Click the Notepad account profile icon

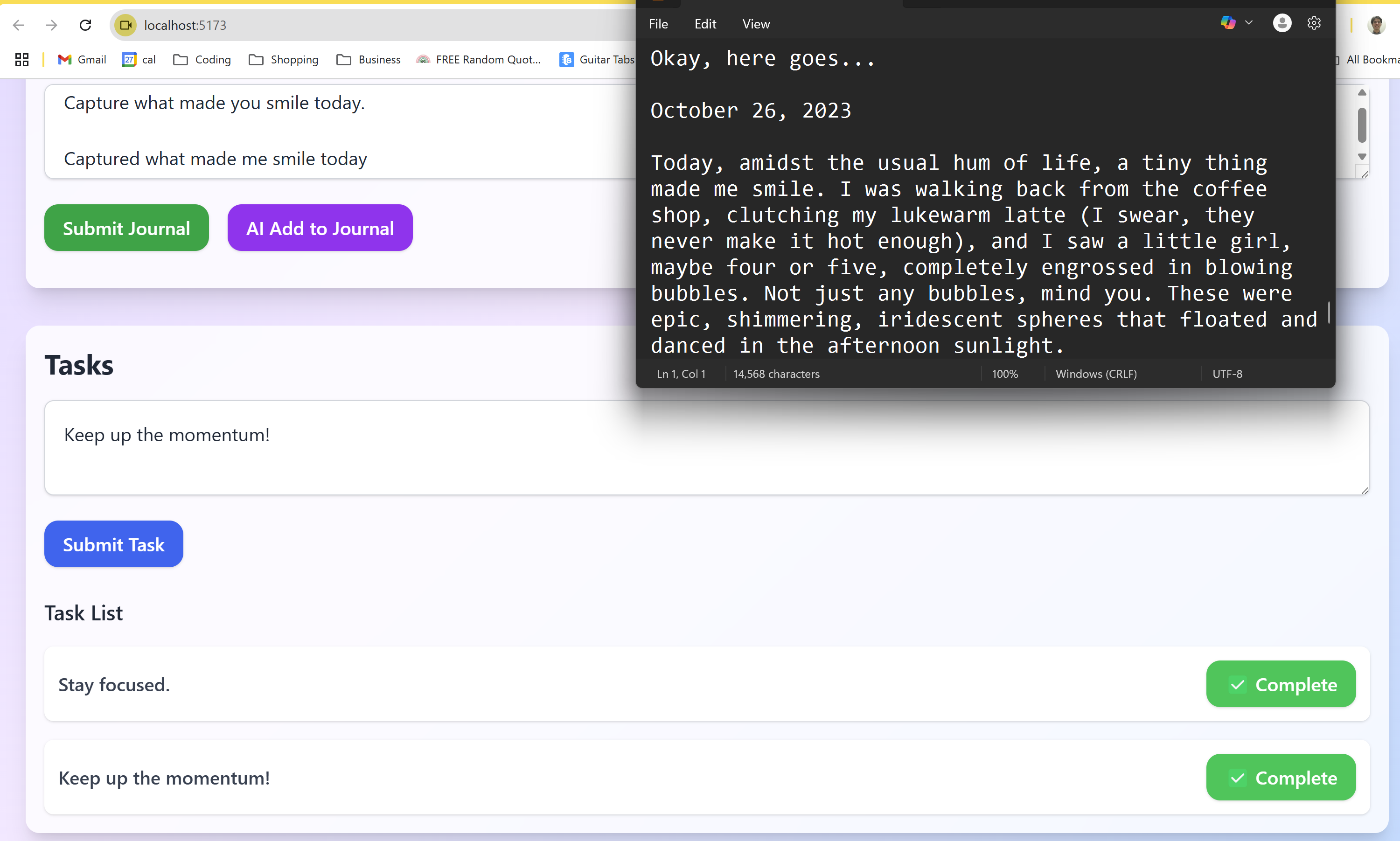1282,23
